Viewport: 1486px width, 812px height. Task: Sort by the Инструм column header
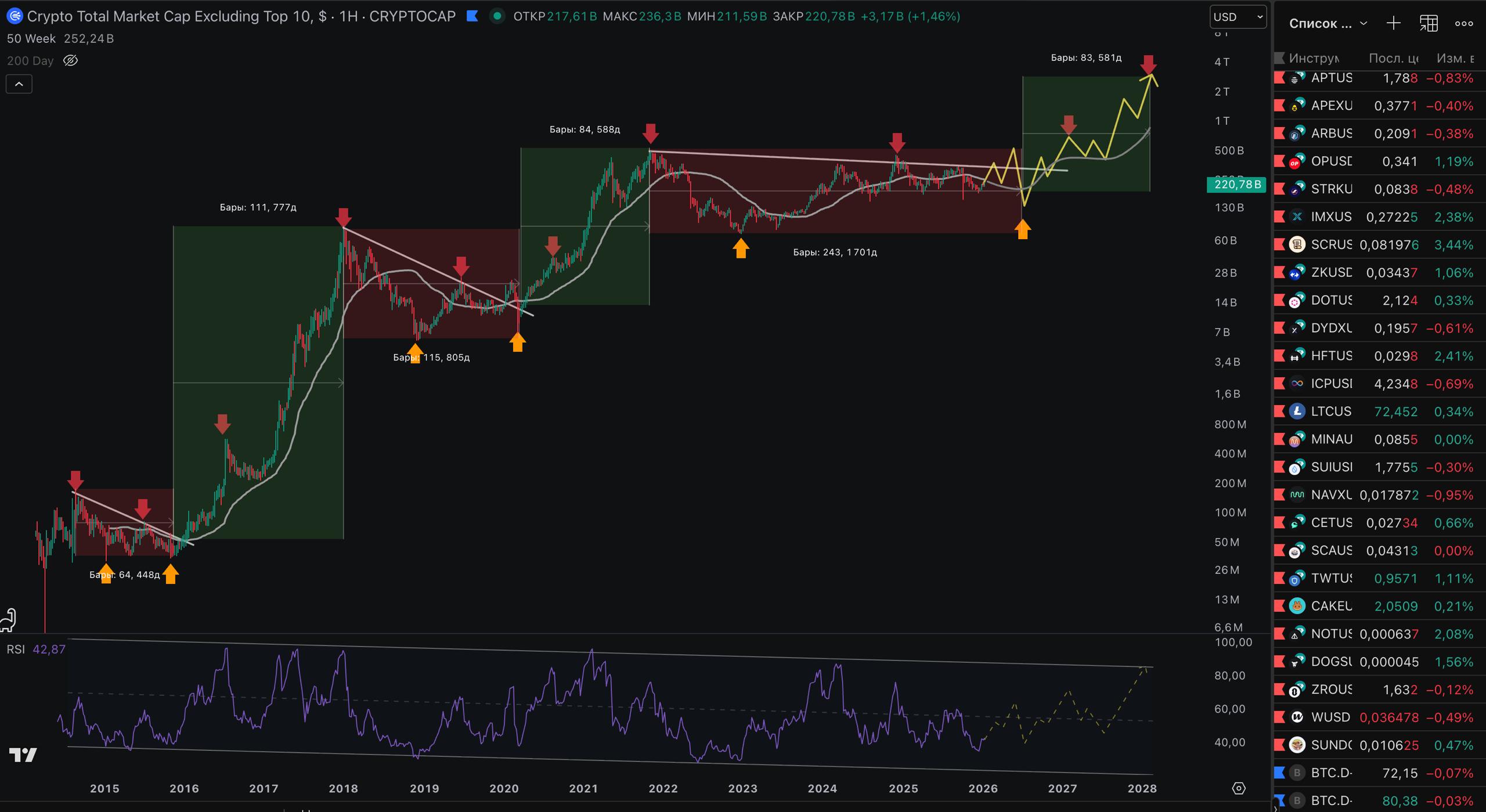click(x=1314, y=58)
